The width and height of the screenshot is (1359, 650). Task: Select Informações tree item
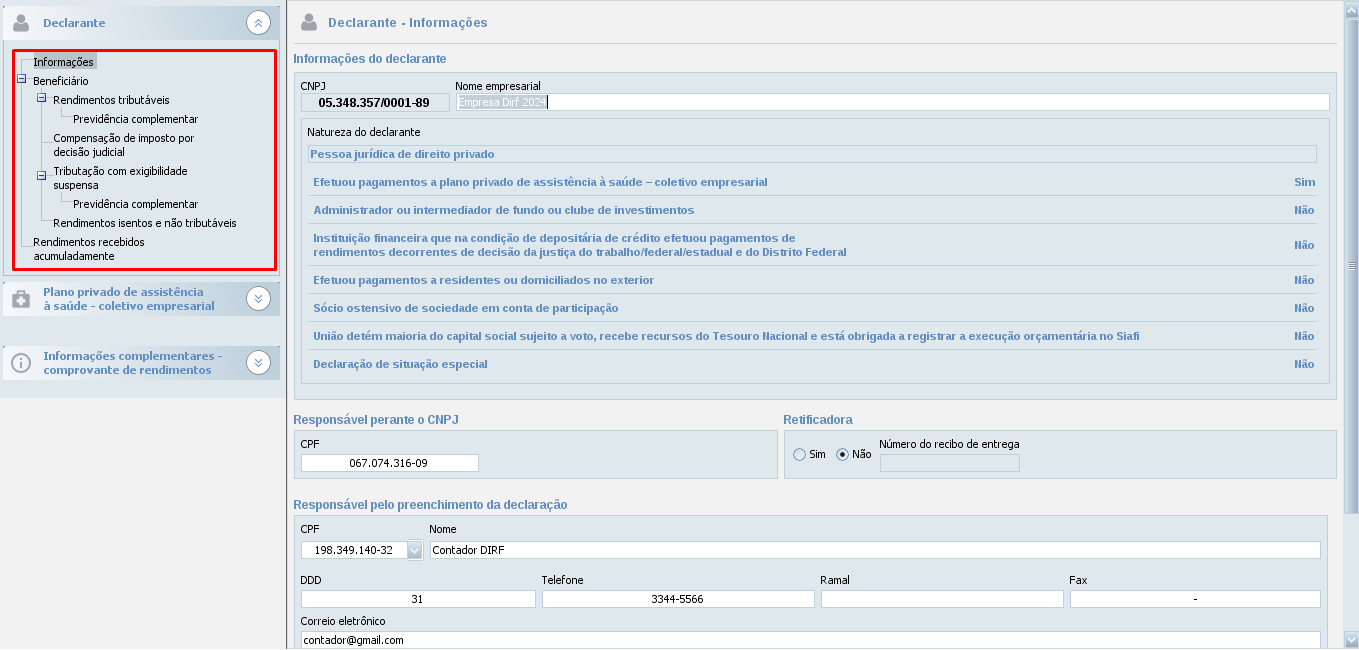click(64, 62)
